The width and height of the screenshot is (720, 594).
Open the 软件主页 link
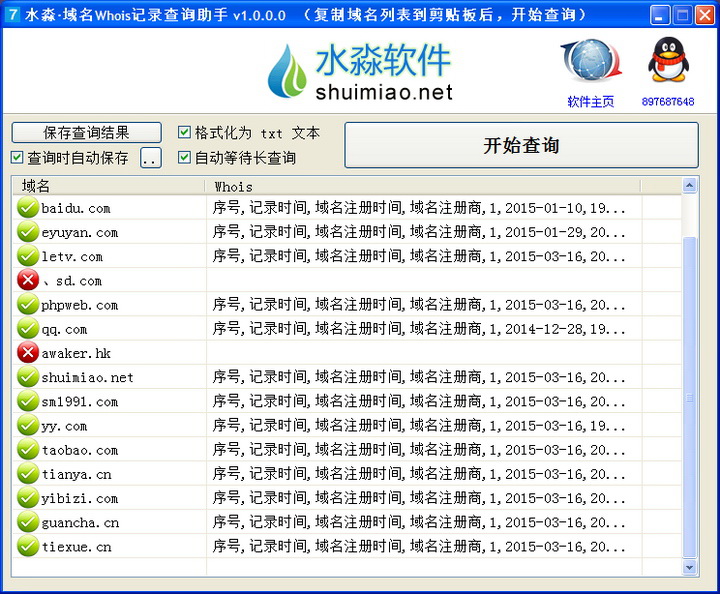tap(591, 101)
